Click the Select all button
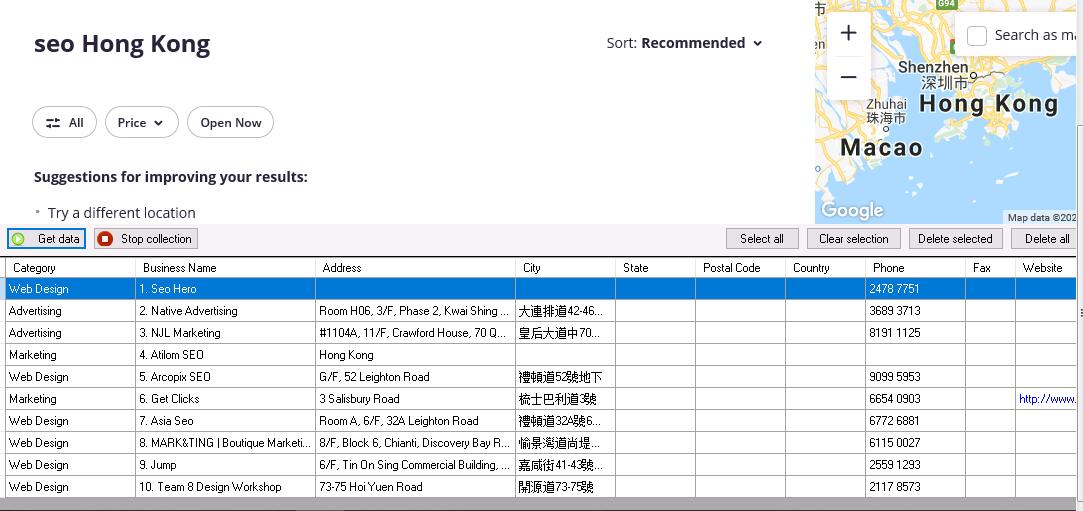 [762, 239]
